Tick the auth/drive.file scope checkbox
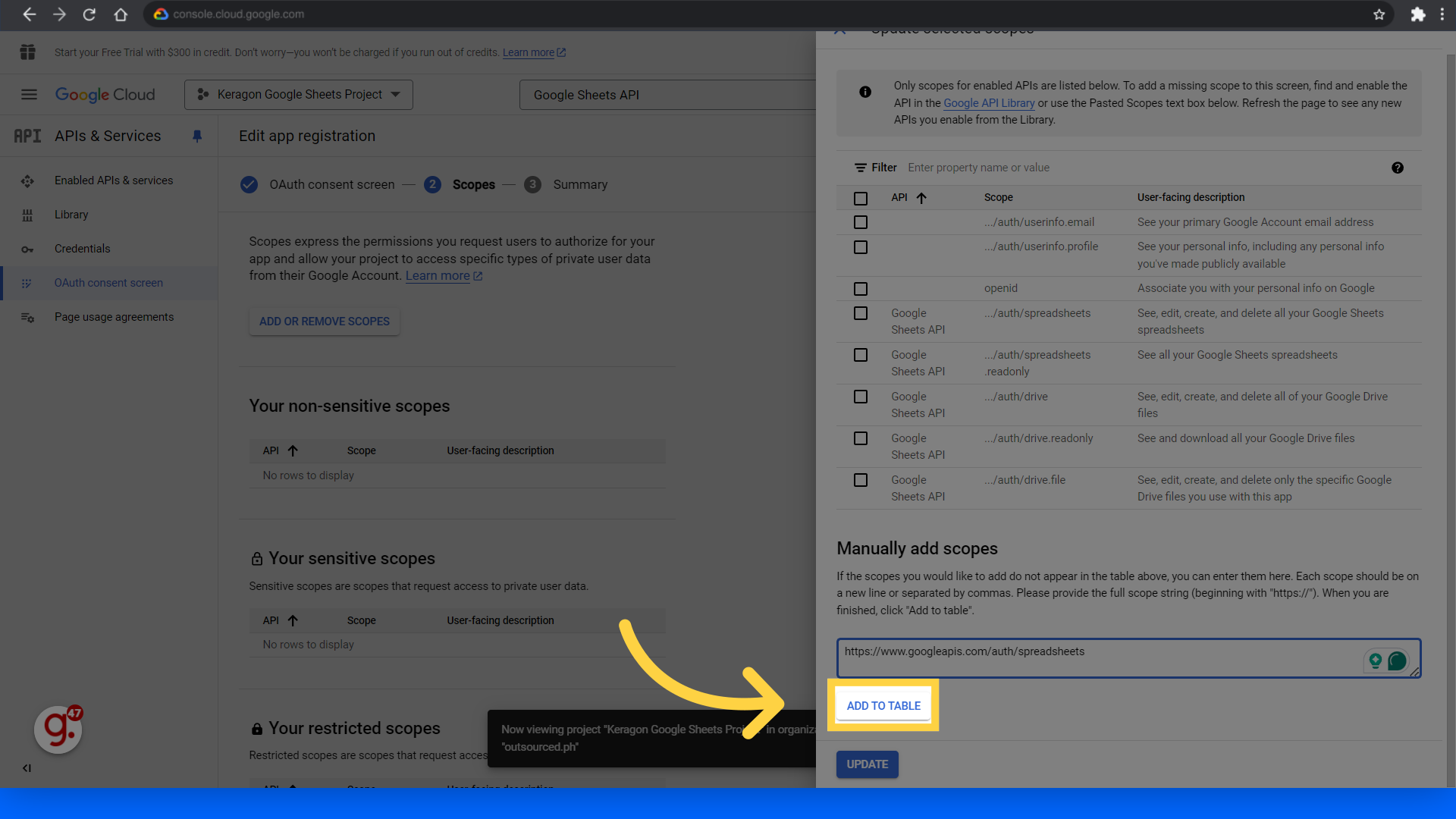 [860, 480]
